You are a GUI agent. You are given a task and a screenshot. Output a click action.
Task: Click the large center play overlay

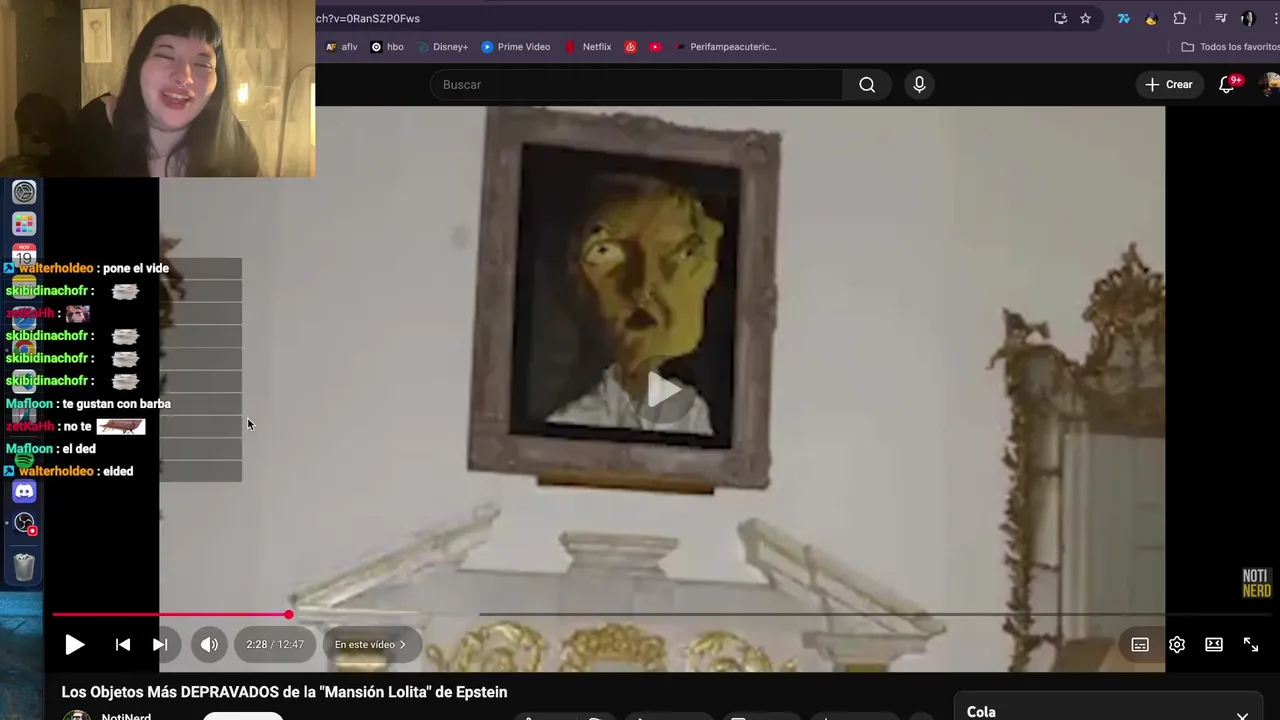pos(663,390)
